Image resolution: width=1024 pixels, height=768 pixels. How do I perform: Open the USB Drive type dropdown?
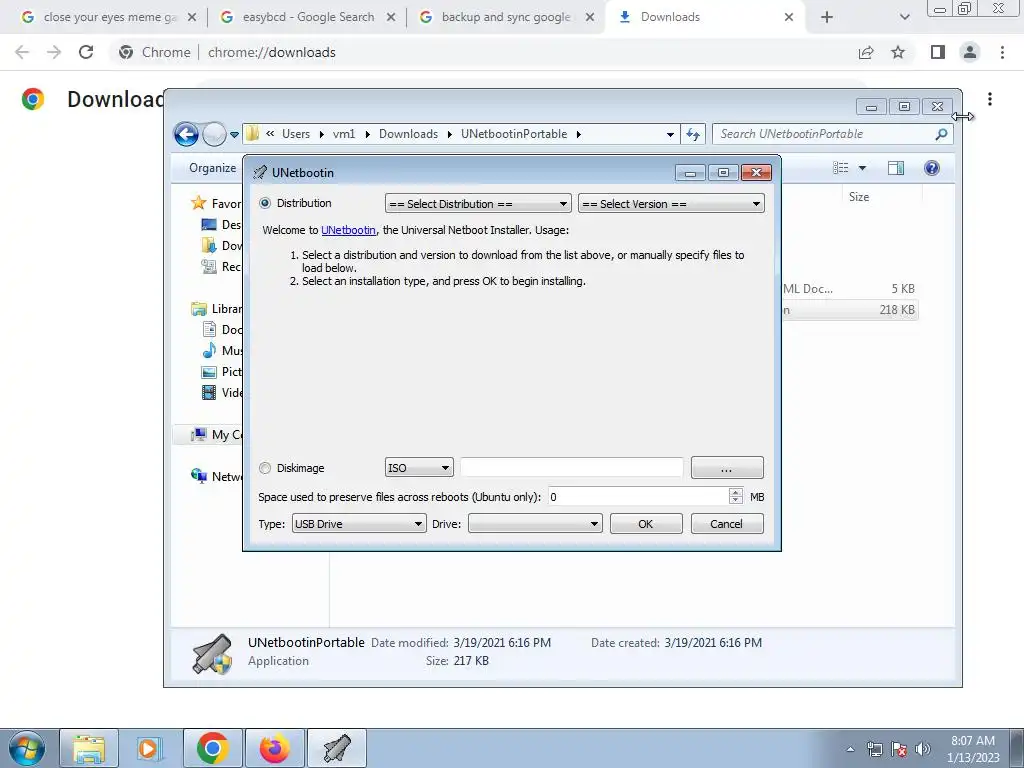click(x=359, y=524)
